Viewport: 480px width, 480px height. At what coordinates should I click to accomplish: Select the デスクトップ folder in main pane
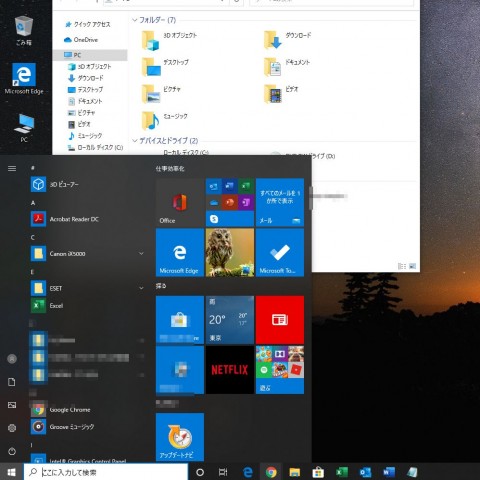[165, 66]
